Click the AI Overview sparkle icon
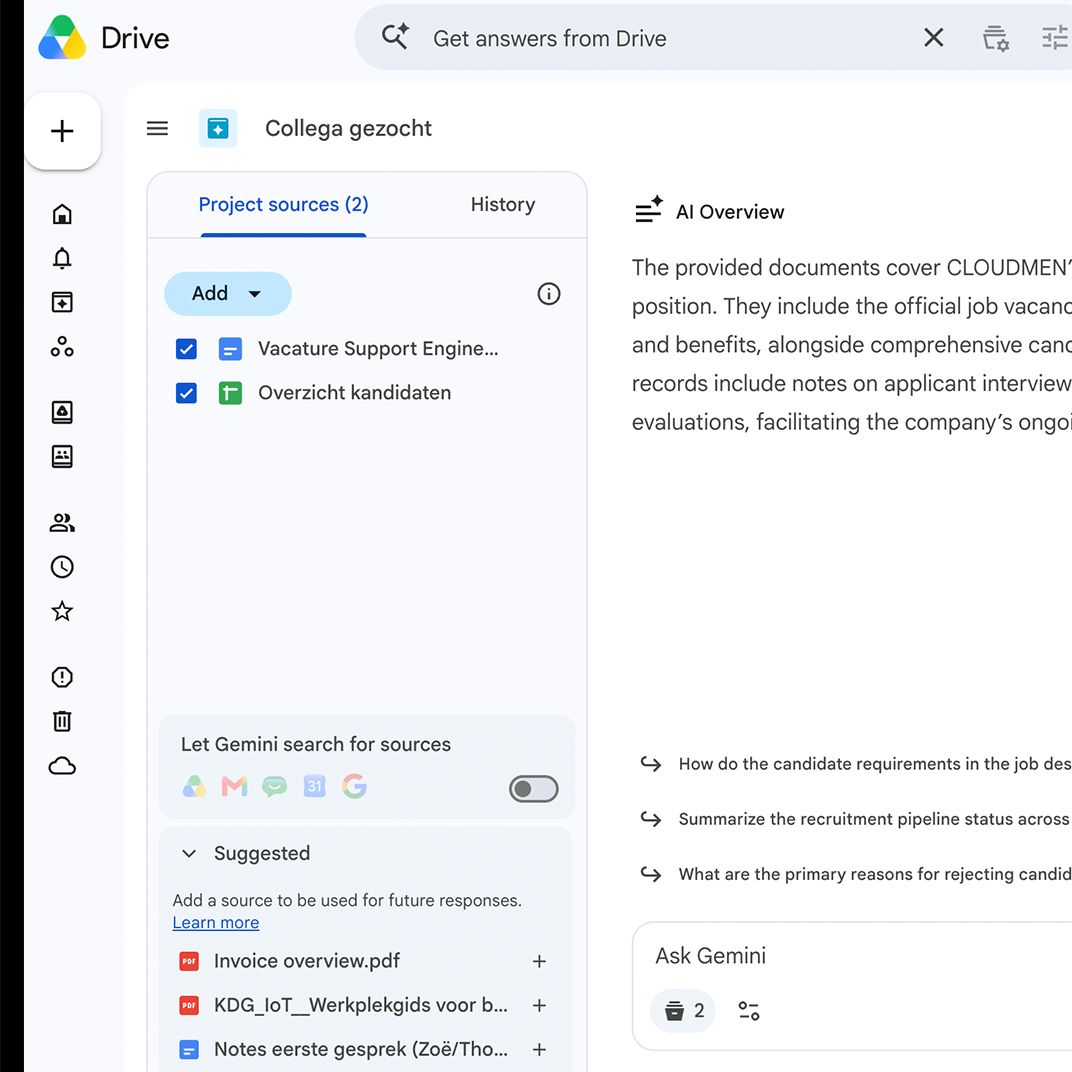The image size is (1072, 1072). (x=648, y=210)
